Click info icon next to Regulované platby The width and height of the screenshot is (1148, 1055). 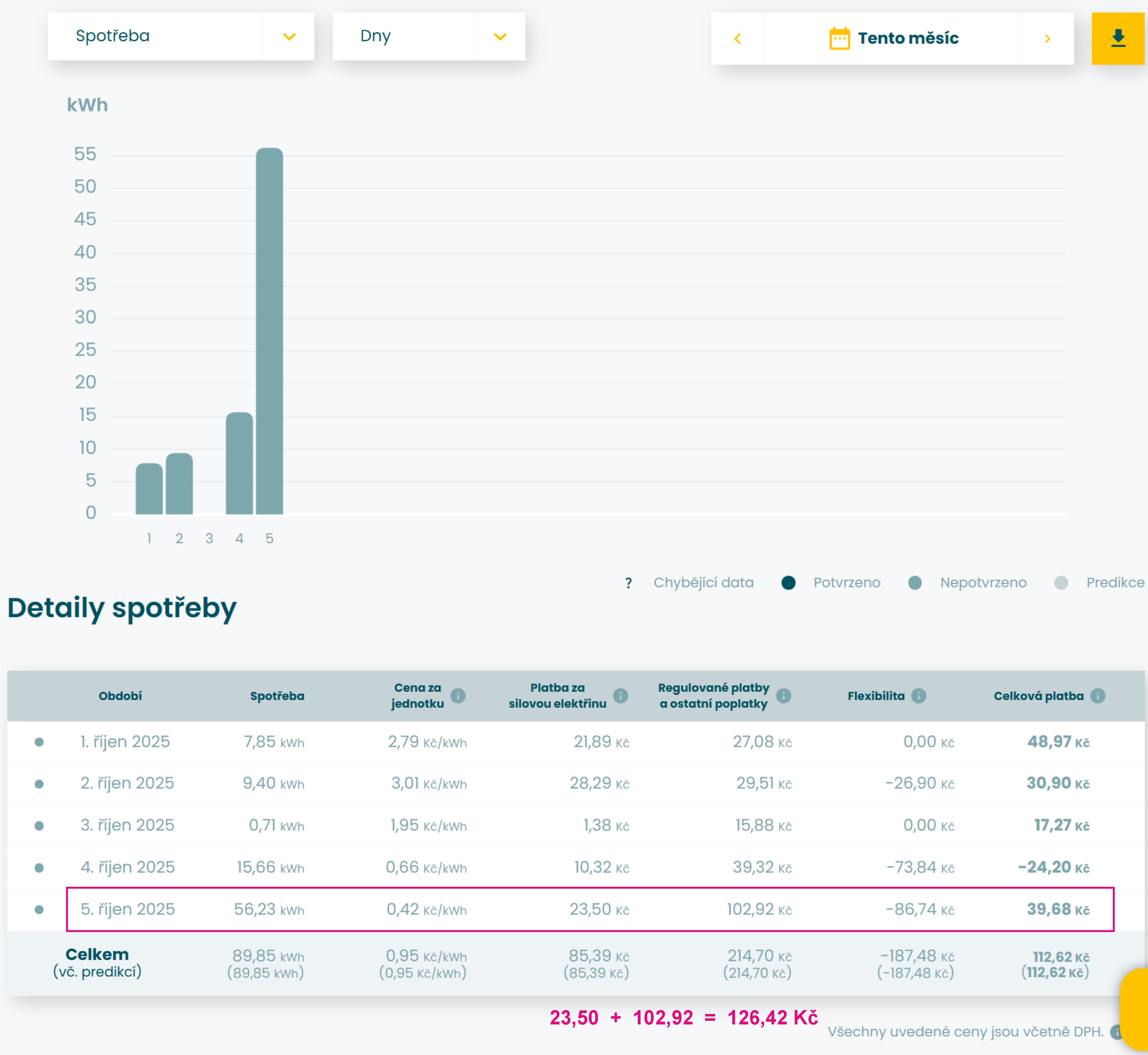(784, 695)
